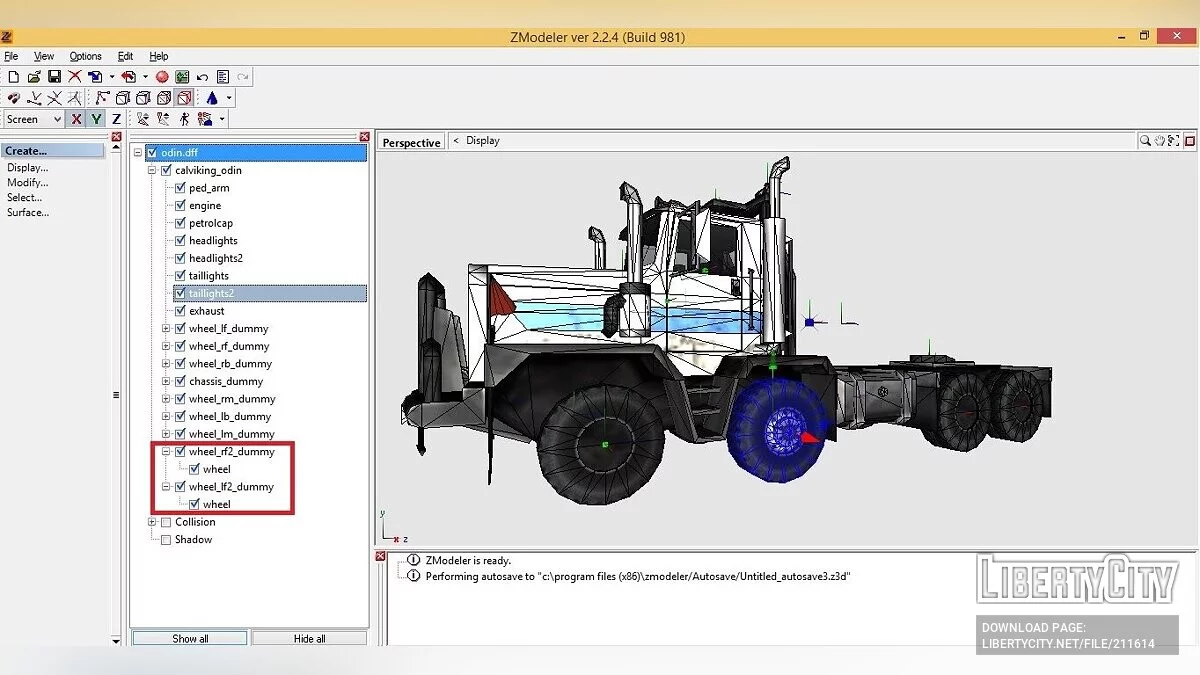Toggle visibility checkbox for exhaust
Image resolution: width=1200 pixels, height=675 pixels.
pyautogui.click(x=181, y=311)
